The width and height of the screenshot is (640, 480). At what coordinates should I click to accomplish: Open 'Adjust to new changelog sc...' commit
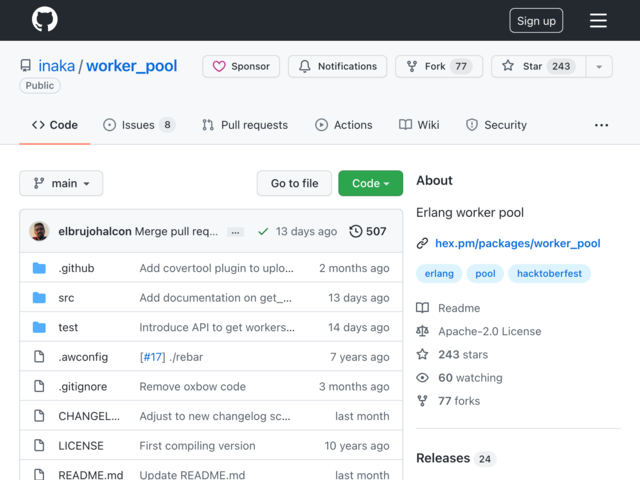(215, 416)
